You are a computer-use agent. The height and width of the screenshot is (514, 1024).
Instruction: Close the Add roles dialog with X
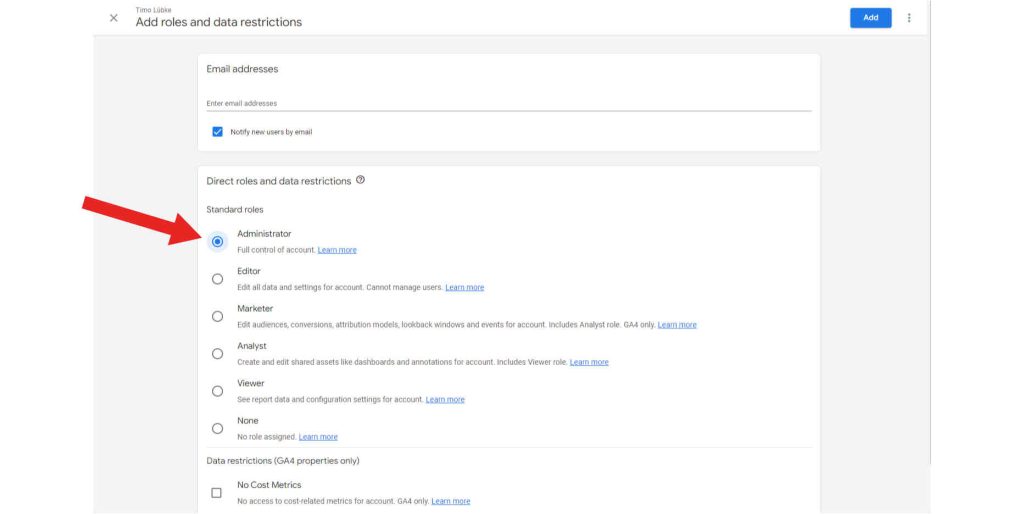tap(113, 18)
